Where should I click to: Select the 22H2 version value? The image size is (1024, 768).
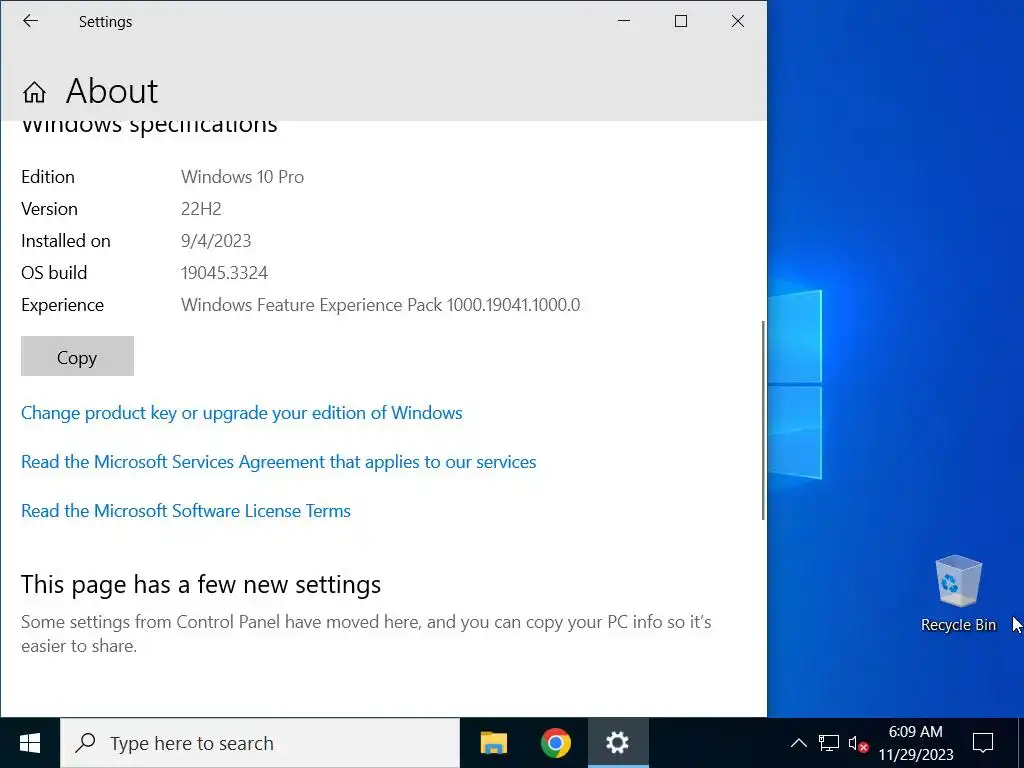pyautogui.click(x=201, y=209)
